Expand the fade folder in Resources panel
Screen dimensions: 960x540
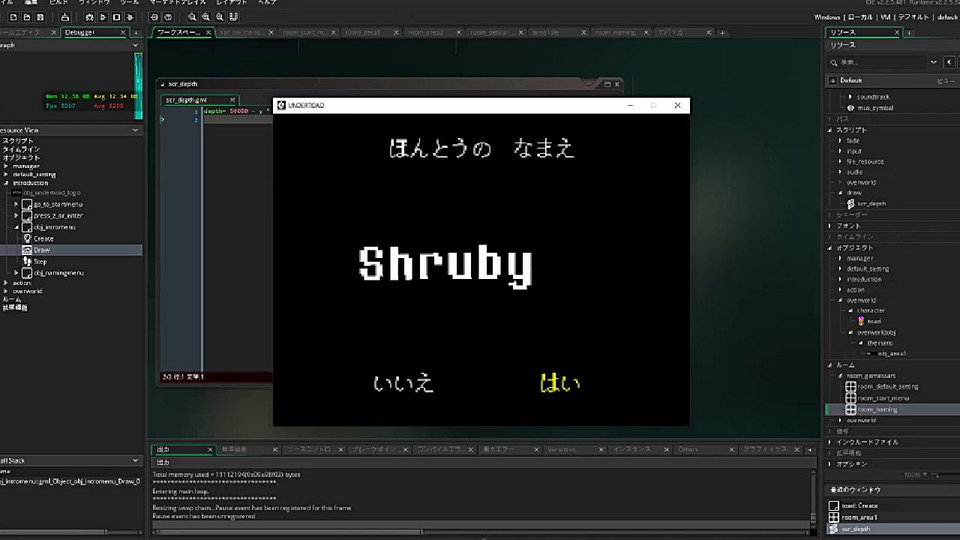841,141
